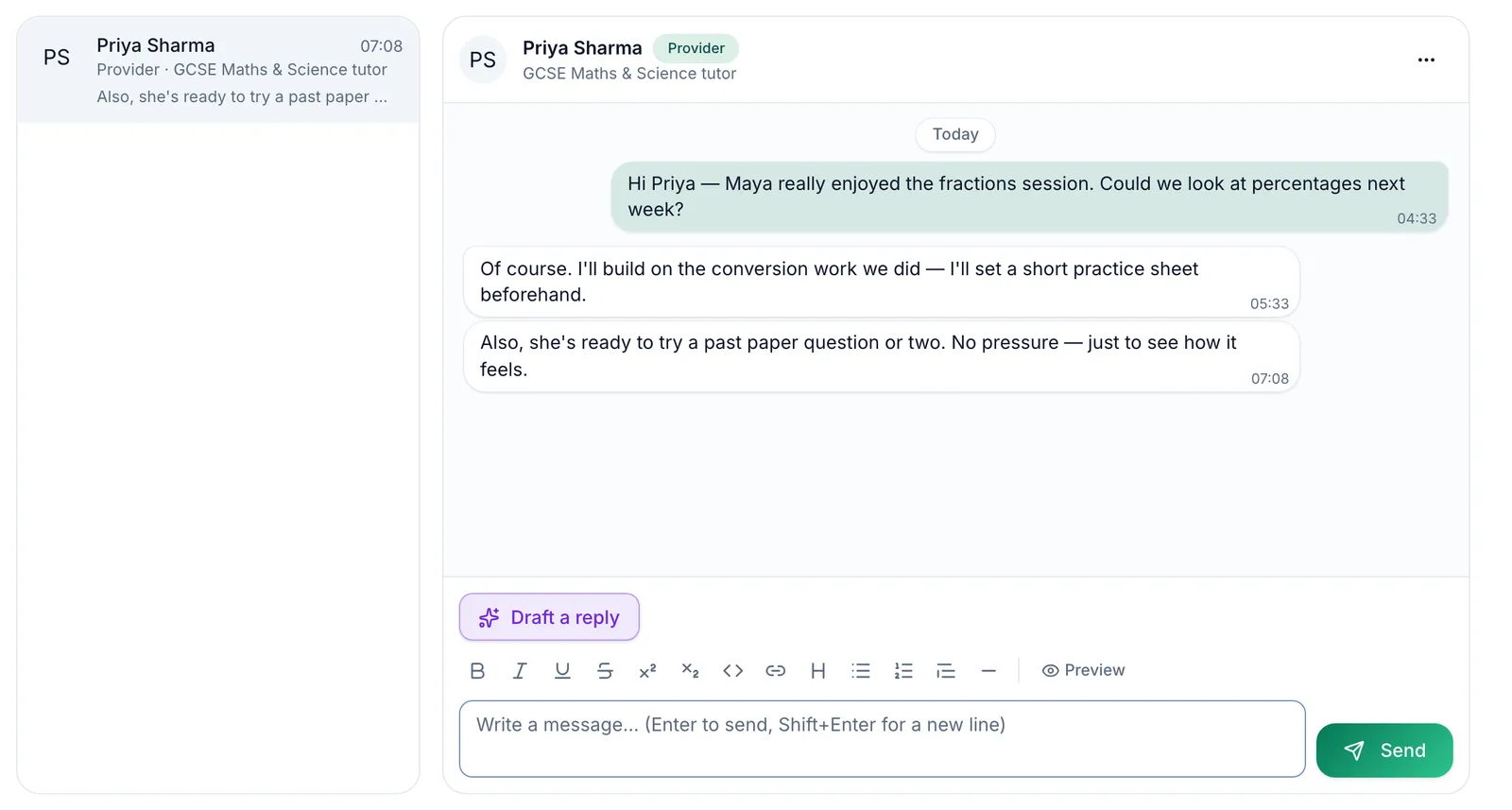
Task: Click the Today date label
Action: point(955,134)
